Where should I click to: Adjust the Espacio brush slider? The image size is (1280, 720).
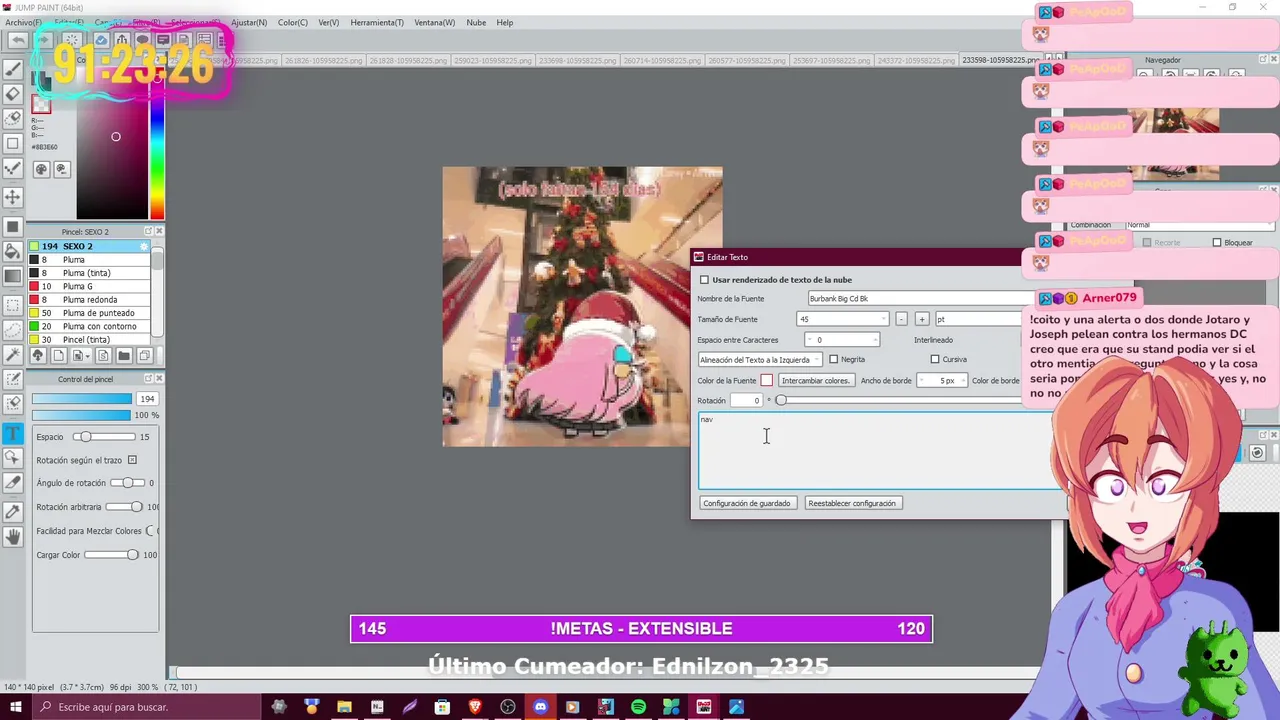(86, 437)
